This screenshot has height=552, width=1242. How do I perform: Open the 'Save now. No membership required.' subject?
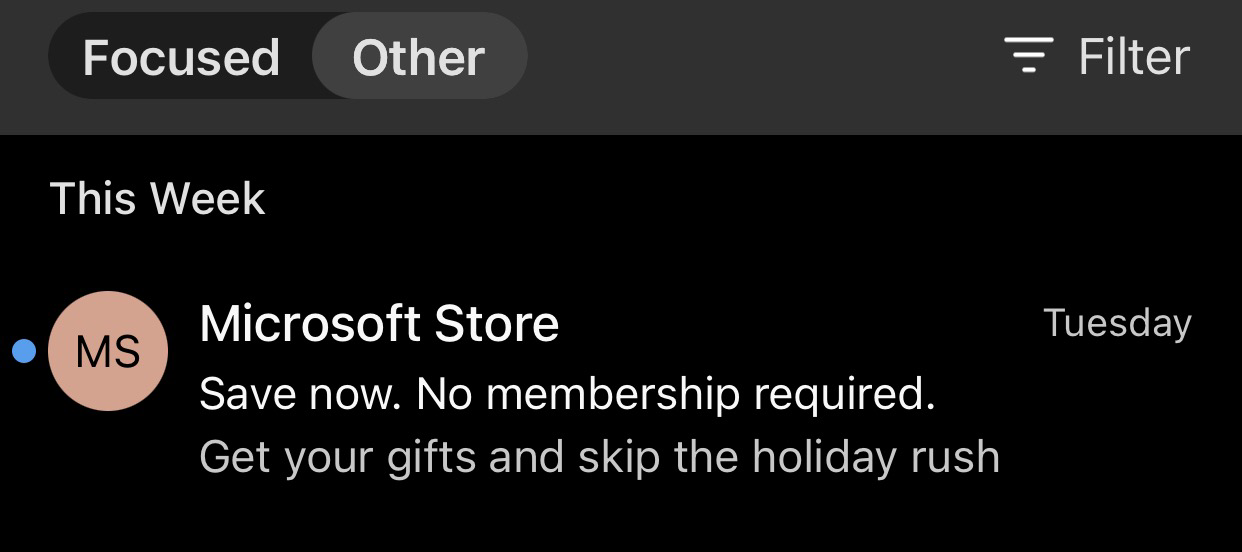click(x=567, y=394)
